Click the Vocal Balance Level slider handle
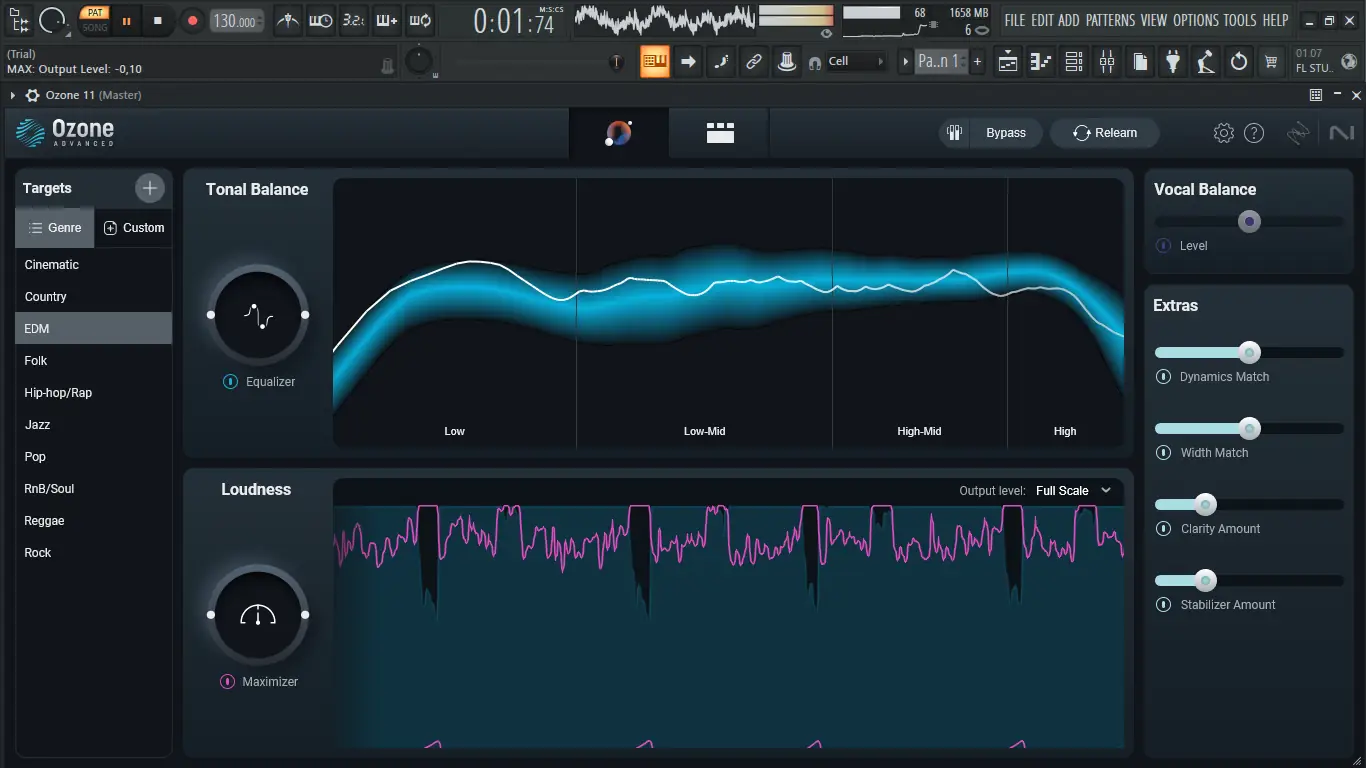1366x768 pixels. [1249, 222]
